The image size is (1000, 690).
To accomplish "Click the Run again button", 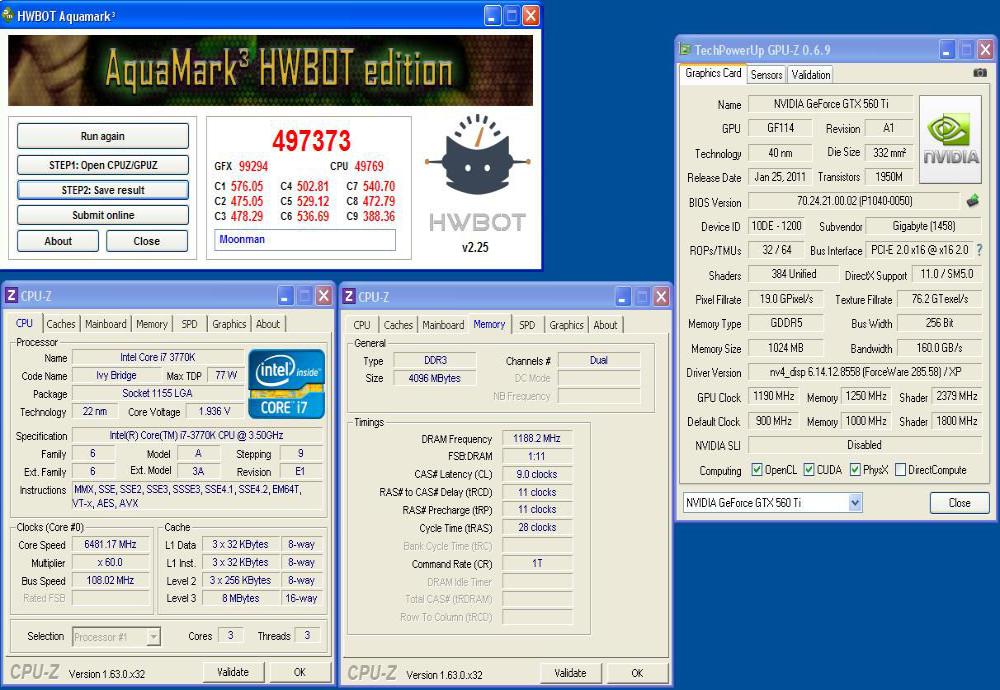I will [103, 136].
